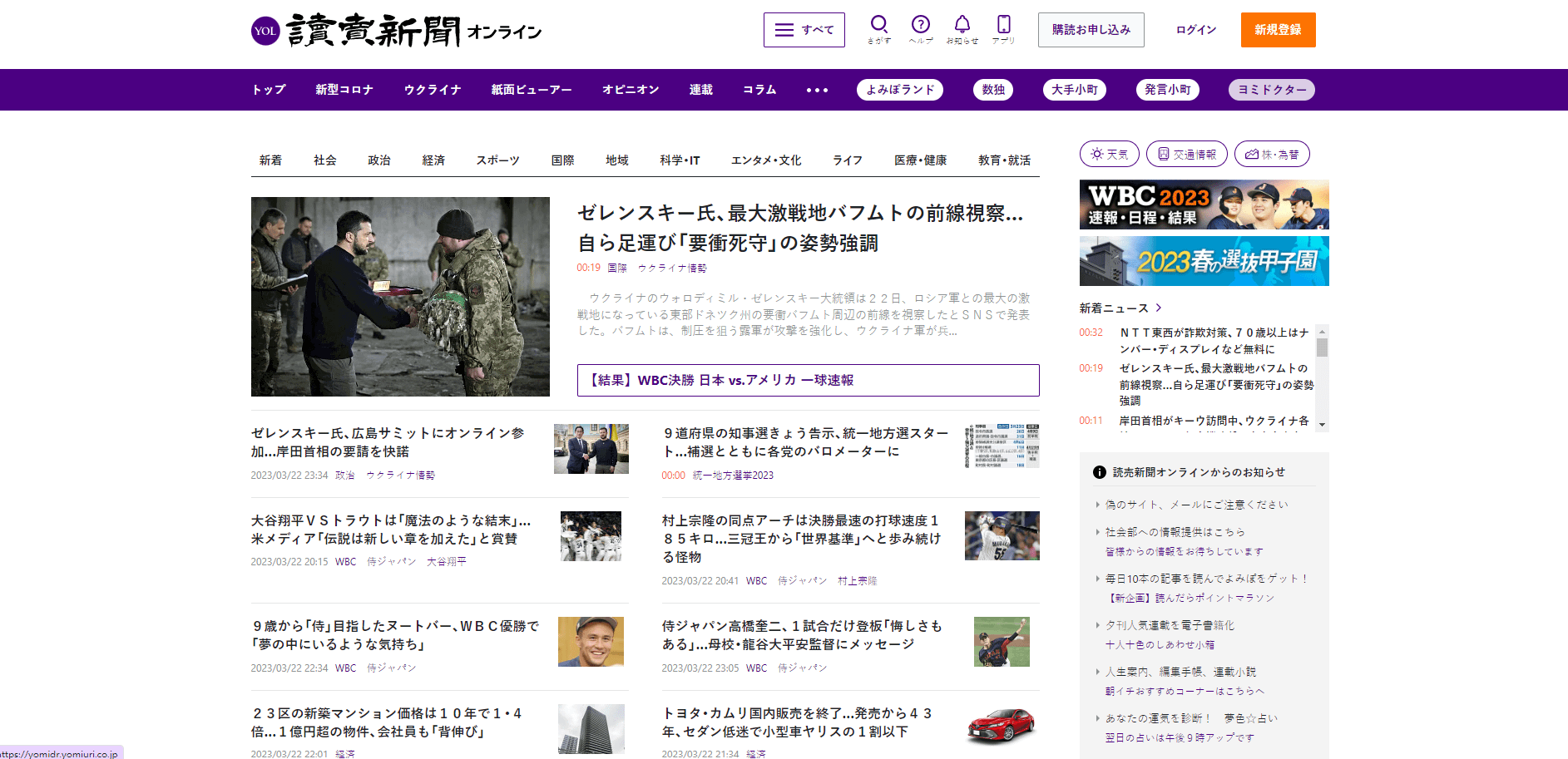Click the ヨミドクター pill button
Image resolution: width=1568 pixels, height=759 pixels.
tap(1272, 90)
